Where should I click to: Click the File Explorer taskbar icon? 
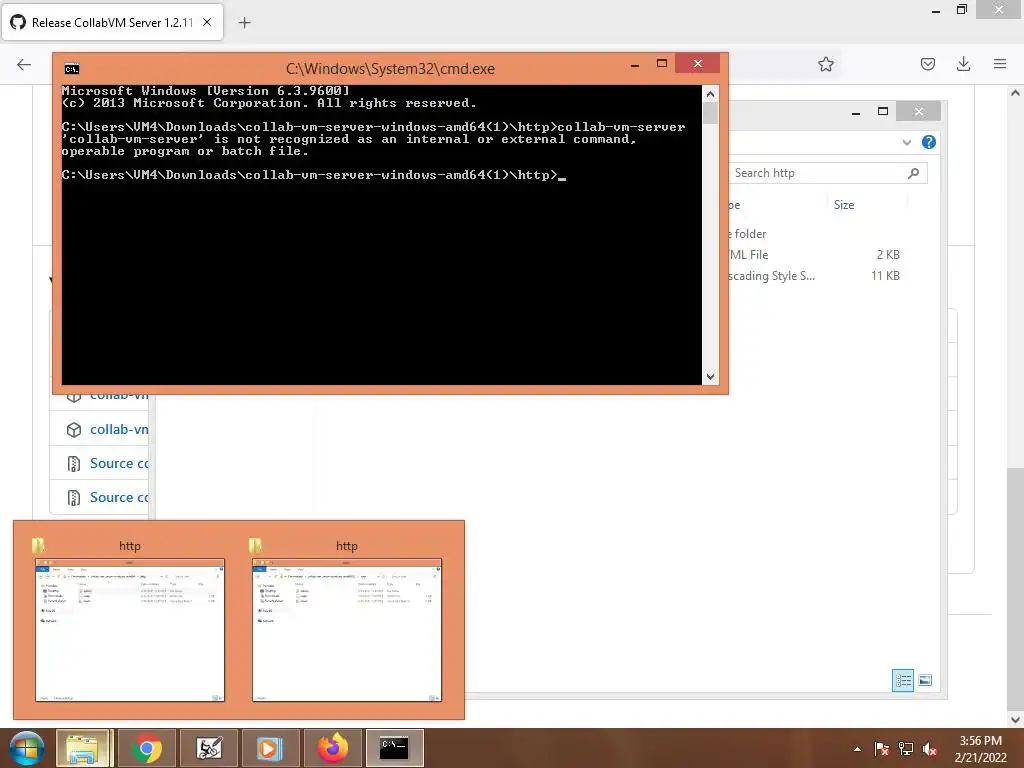(83, 748)
